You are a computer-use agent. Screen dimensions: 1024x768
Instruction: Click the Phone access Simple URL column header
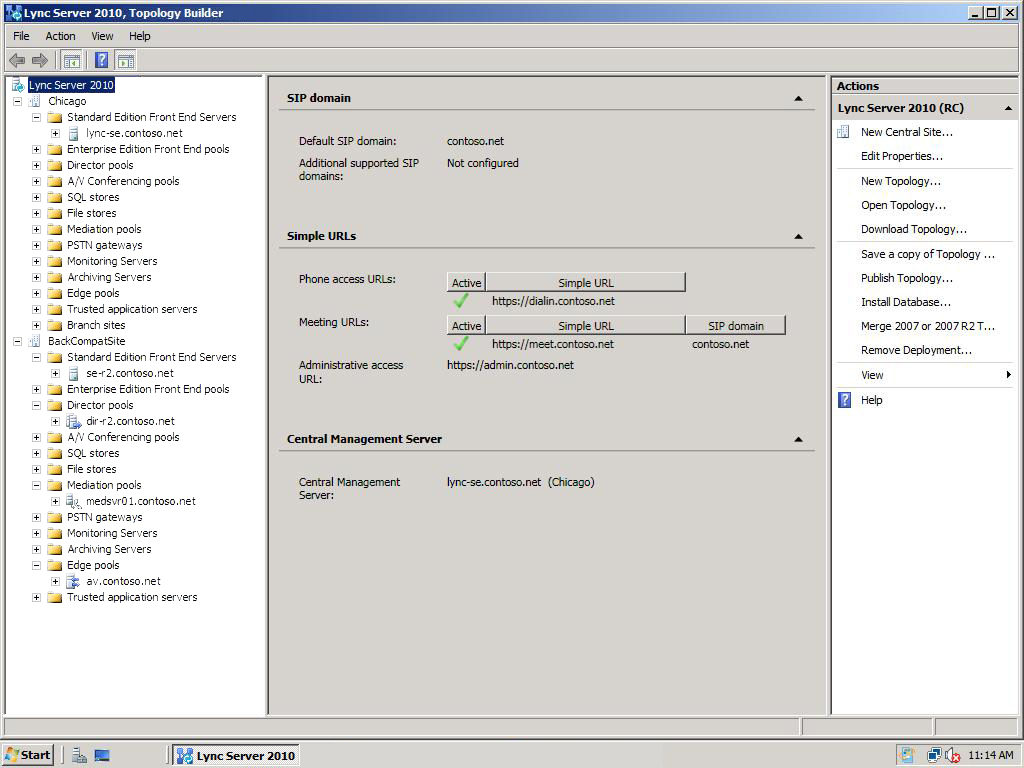[x=586, y=282]
